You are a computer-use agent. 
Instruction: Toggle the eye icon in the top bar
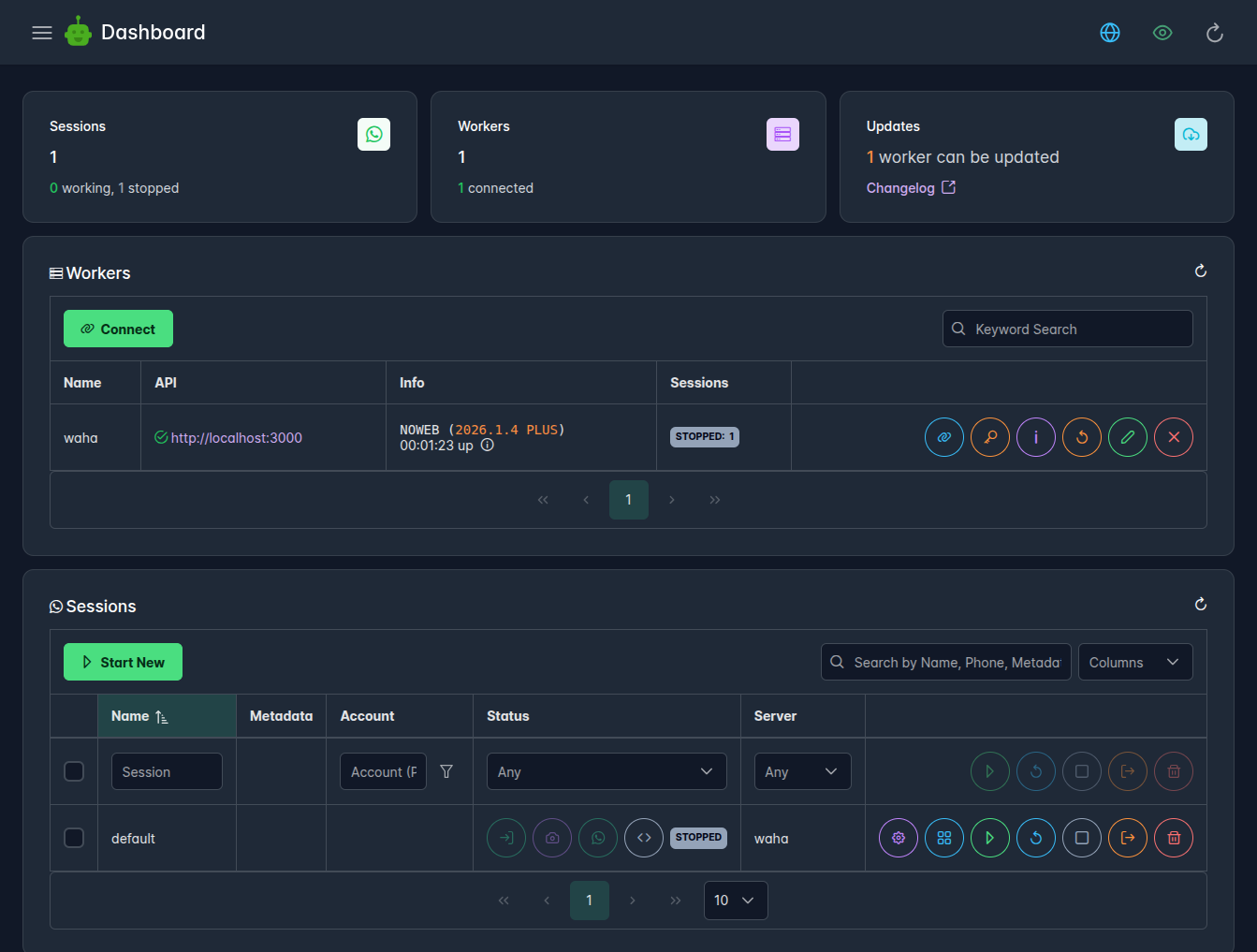tap(1162, 32)
